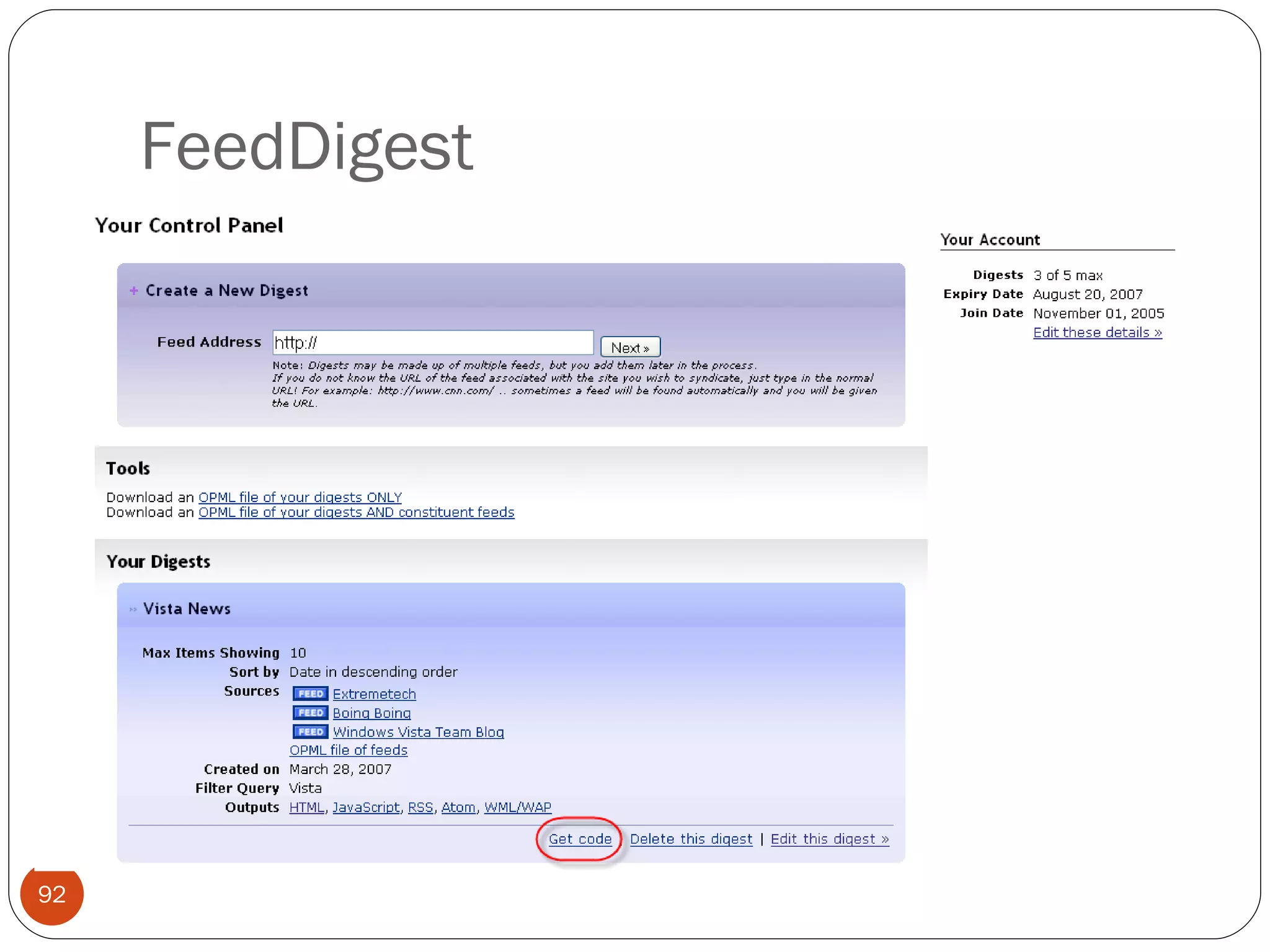Click the Vista News digest title
Screen dimensions: 1270x952
[x=187, y=609]
